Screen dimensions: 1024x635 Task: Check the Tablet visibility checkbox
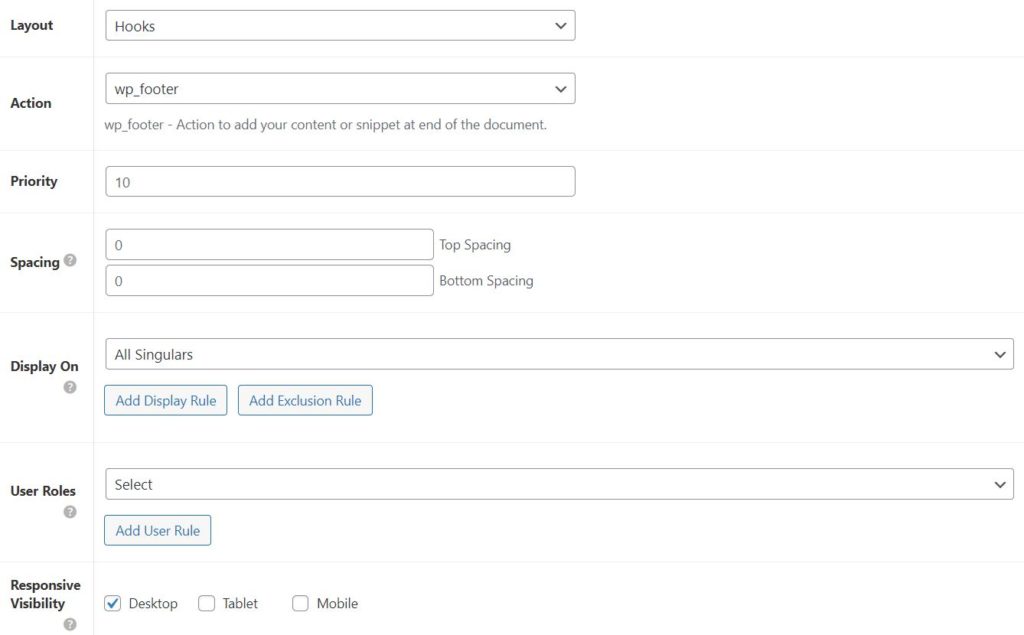tap(206, 603)
